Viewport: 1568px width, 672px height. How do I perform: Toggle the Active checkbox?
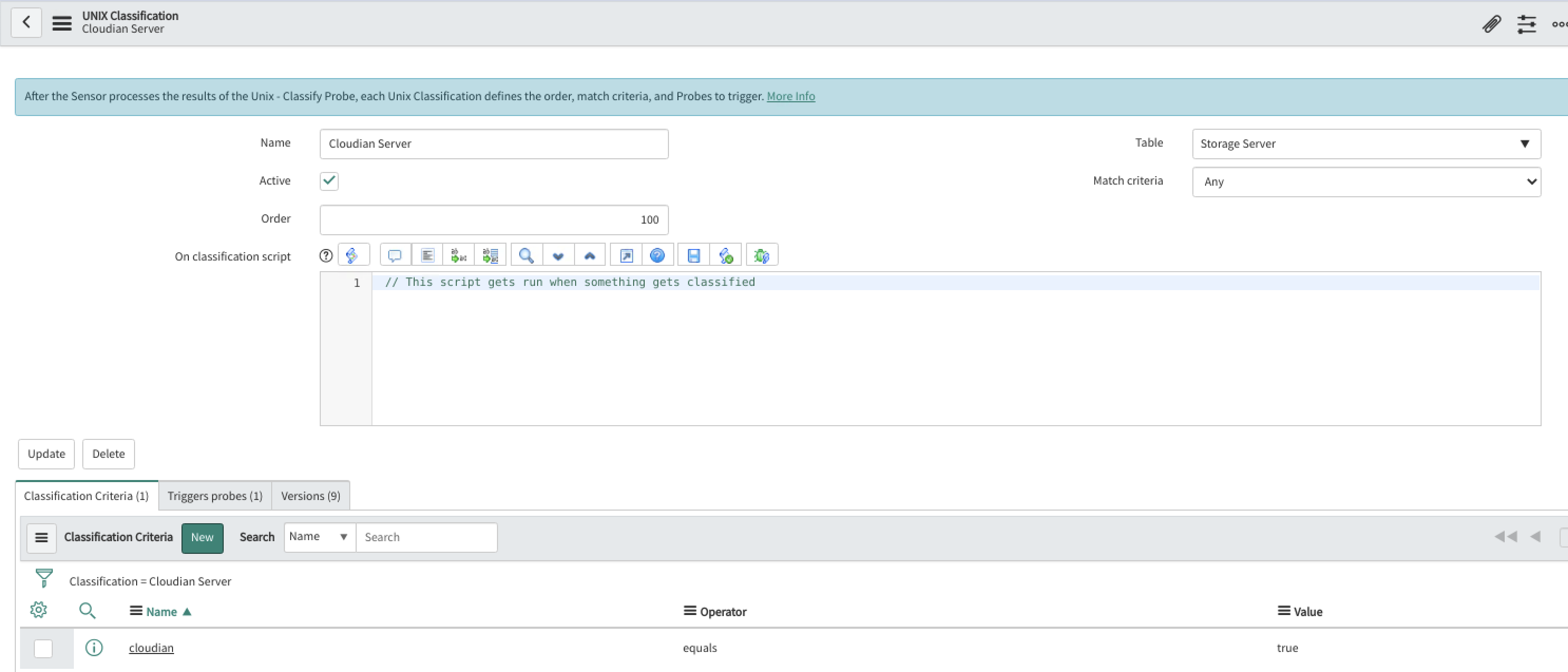click(x=329, y=181)
